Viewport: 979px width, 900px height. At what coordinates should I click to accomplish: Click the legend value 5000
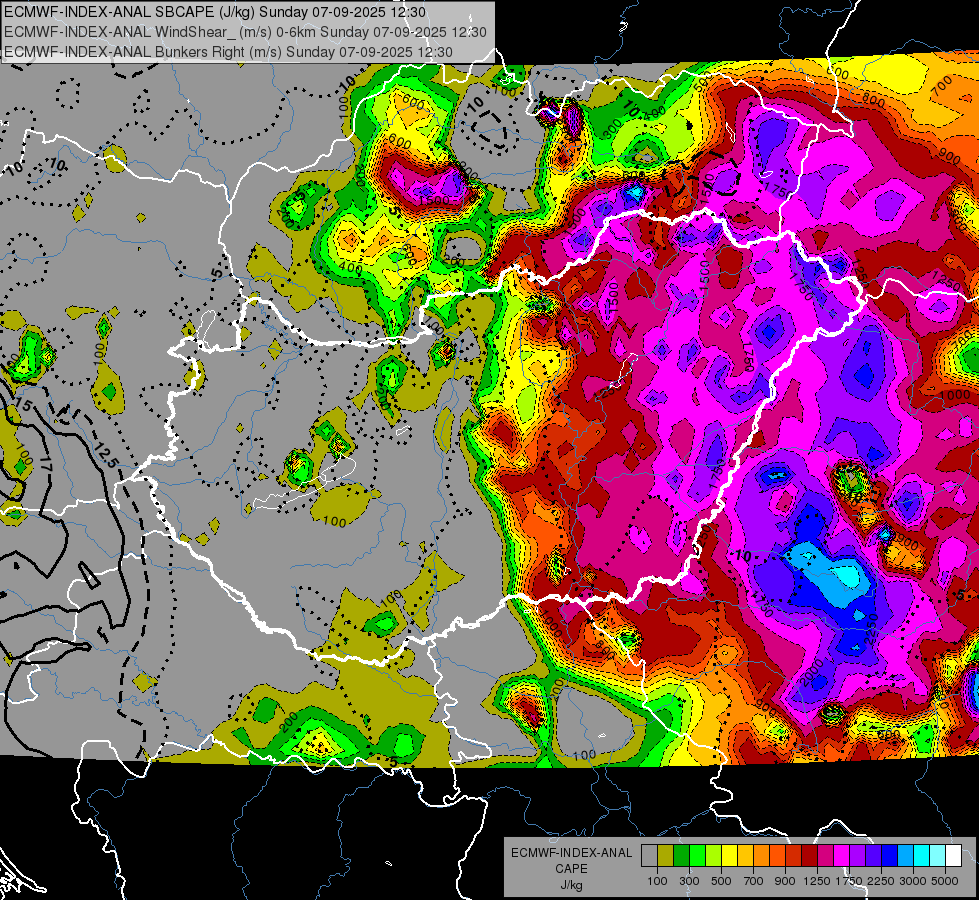(x=945, y=881)
